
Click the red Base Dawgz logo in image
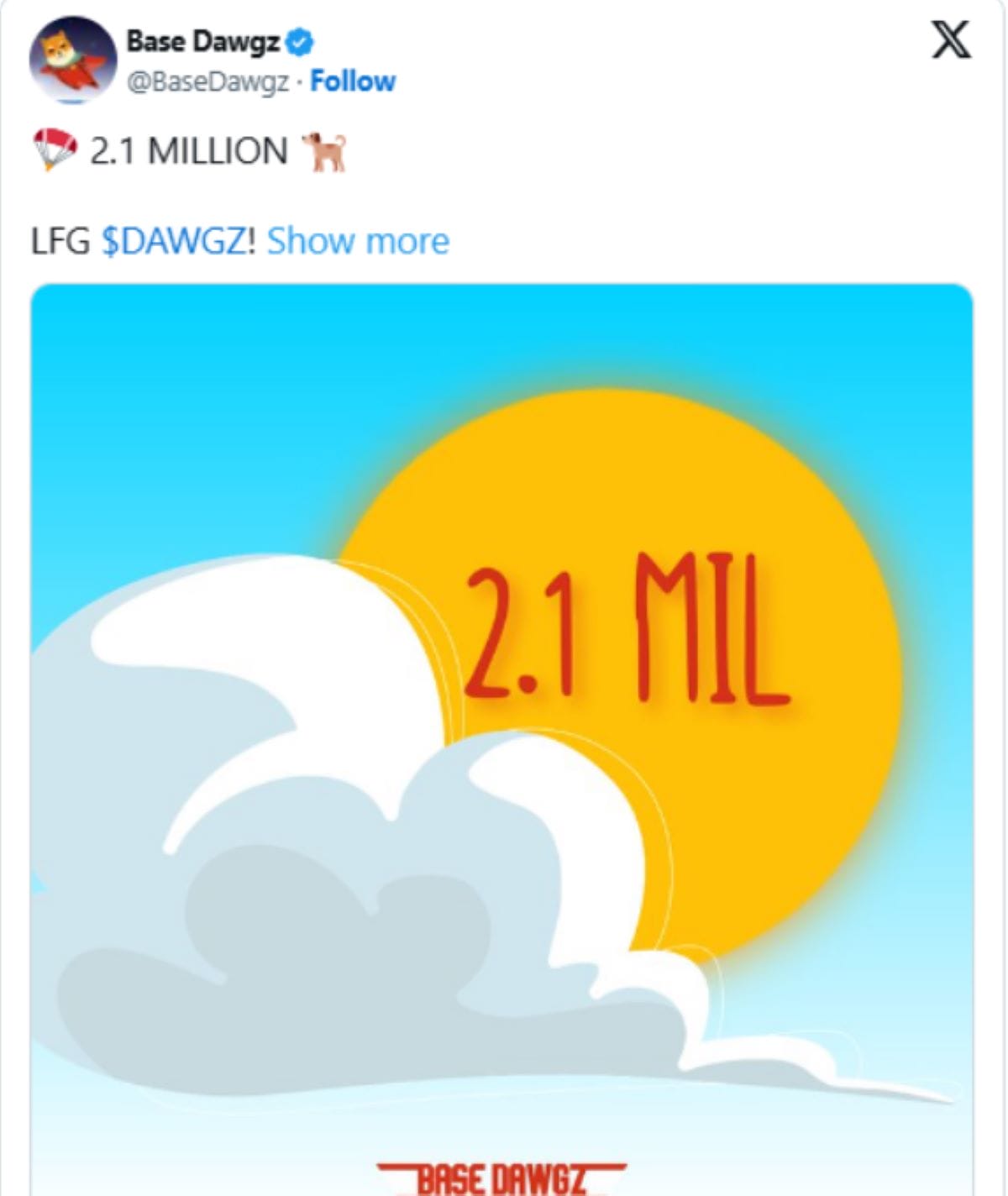(501, 1178)
